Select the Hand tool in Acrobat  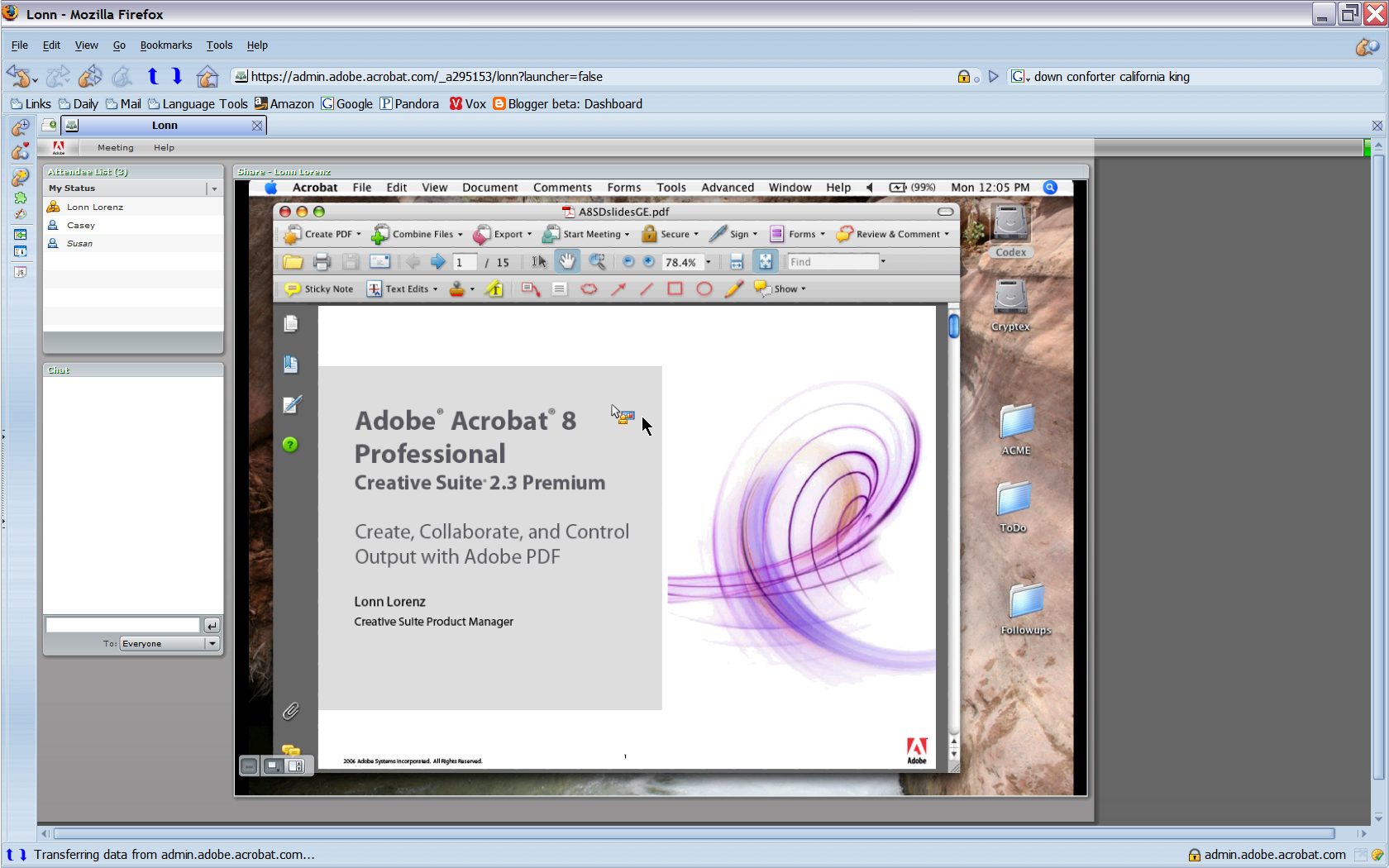[x=567, y=261]
